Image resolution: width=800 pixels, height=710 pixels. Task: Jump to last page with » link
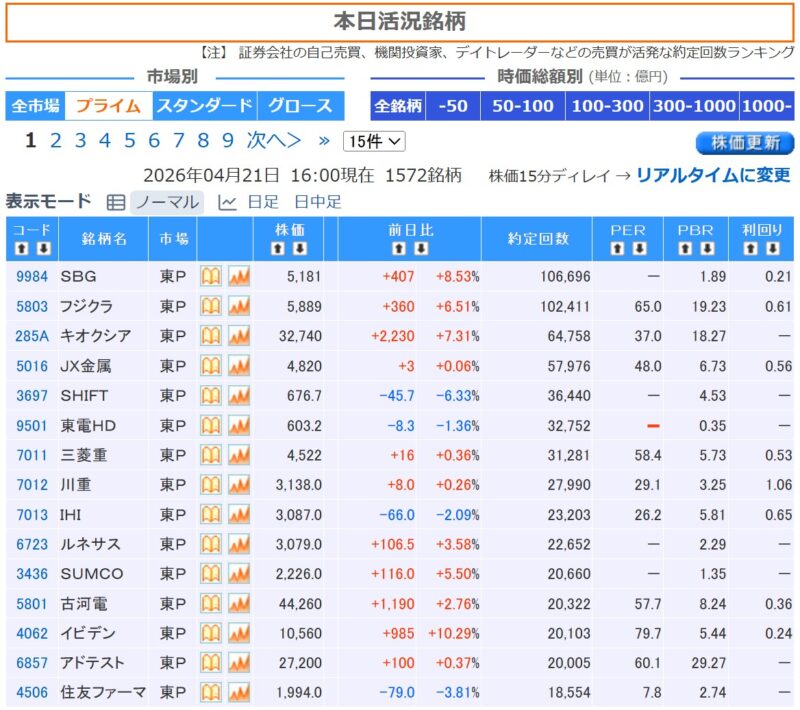tap(324, 141)
